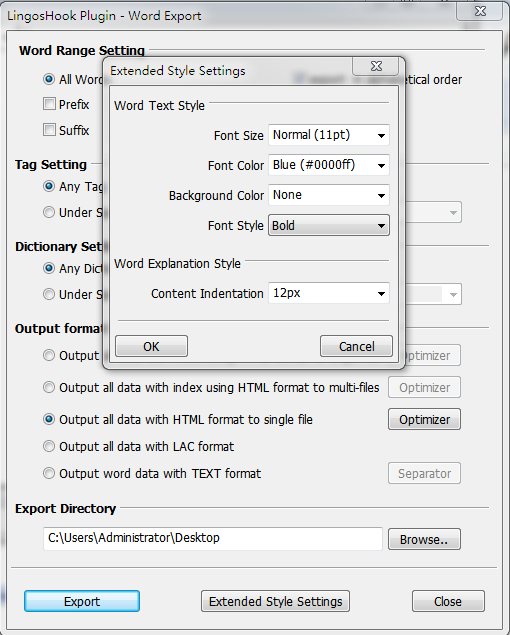Open the Font Color dropdown
This screenshot has width=510, height=635.
329,165
